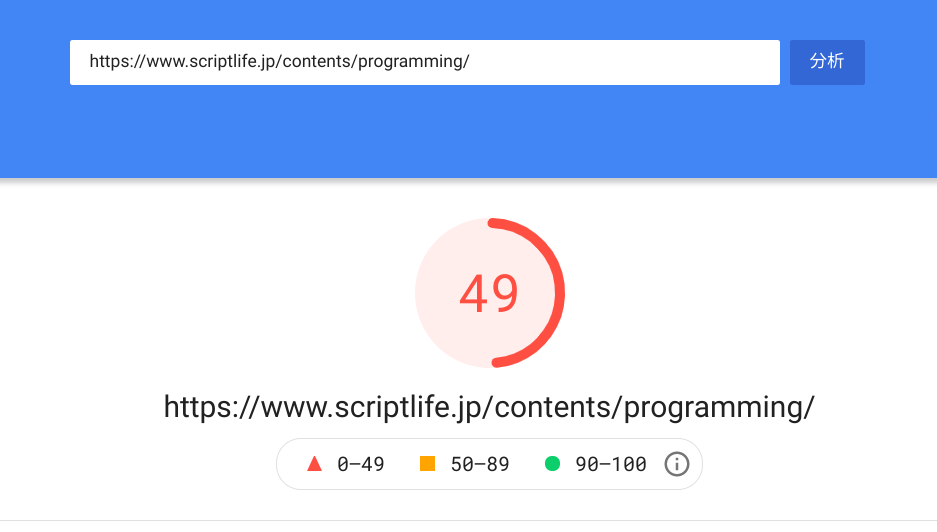Select the 0–49 score range label
This screenshot has width=937, height=532.
(361, 464)
